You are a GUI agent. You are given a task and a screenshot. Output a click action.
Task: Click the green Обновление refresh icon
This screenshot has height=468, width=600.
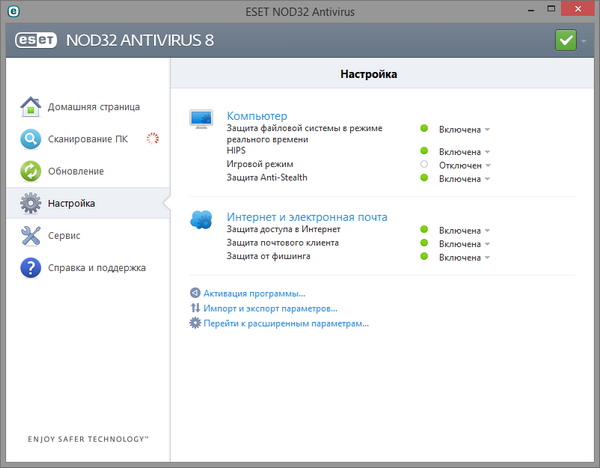31,171
